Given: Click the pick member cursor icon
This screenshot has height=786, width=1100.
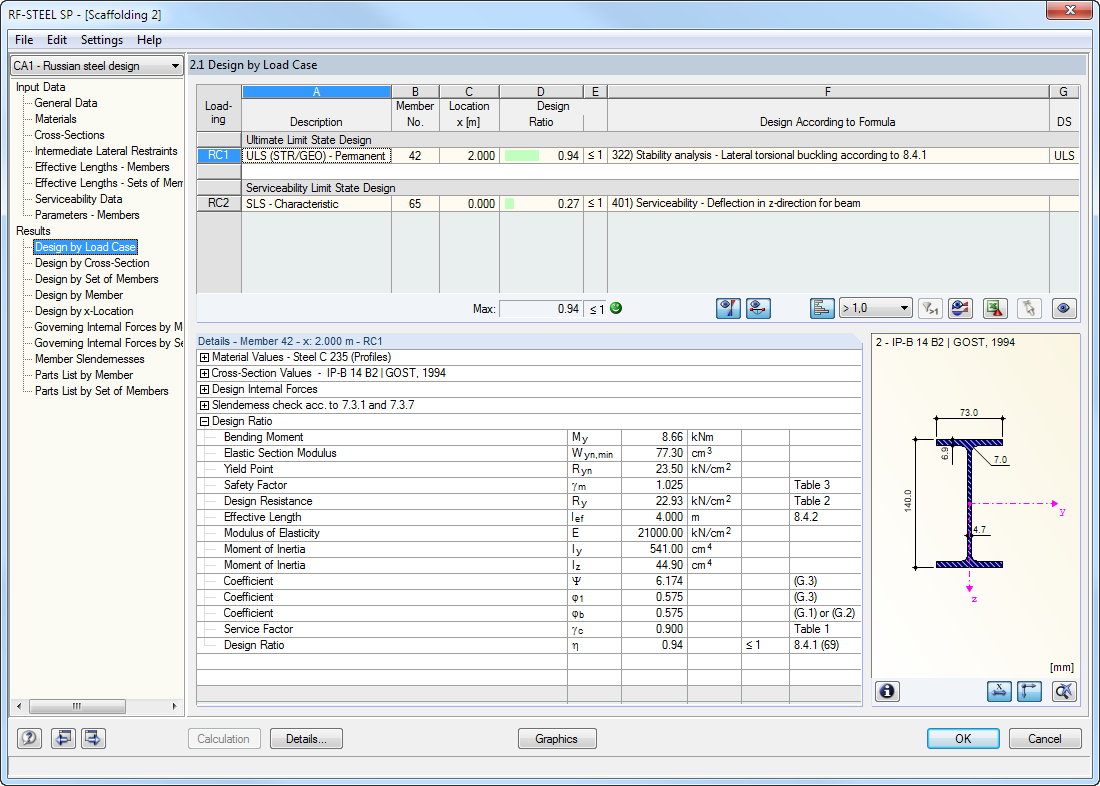Looking at the screenshot, I should click(x=1029, y=308).
